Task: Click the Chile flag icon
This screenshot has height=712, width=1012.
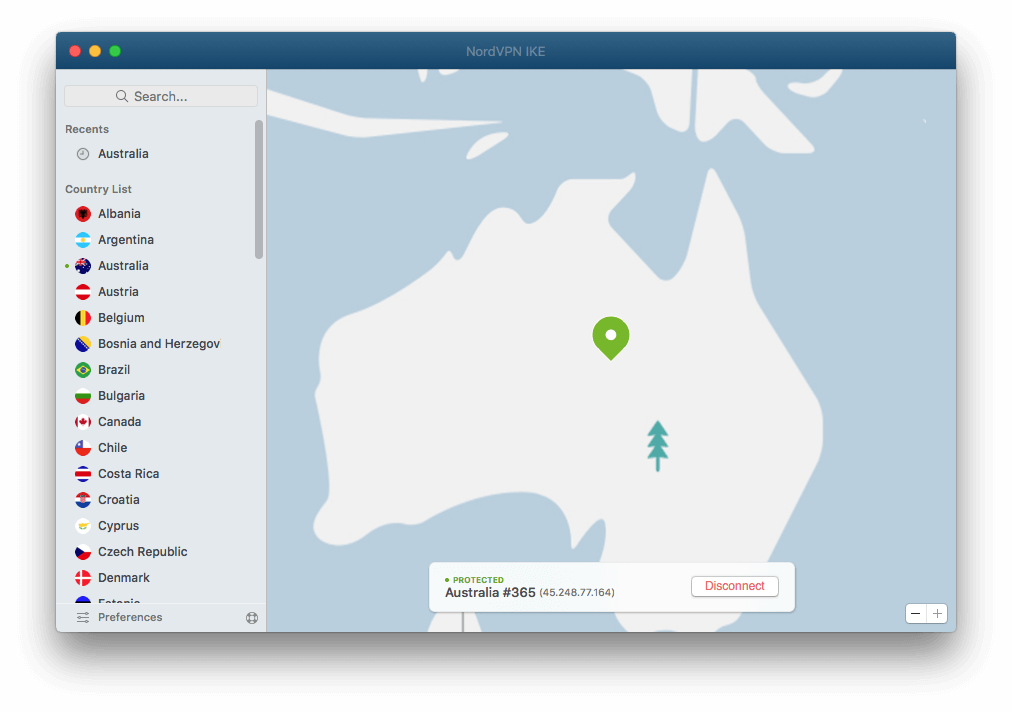Action: coord(83,448)
